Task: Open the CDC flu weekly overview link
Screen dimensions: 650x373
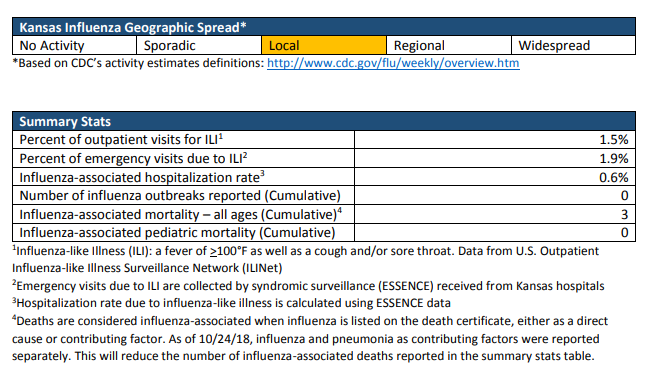Action: (393, 63)
